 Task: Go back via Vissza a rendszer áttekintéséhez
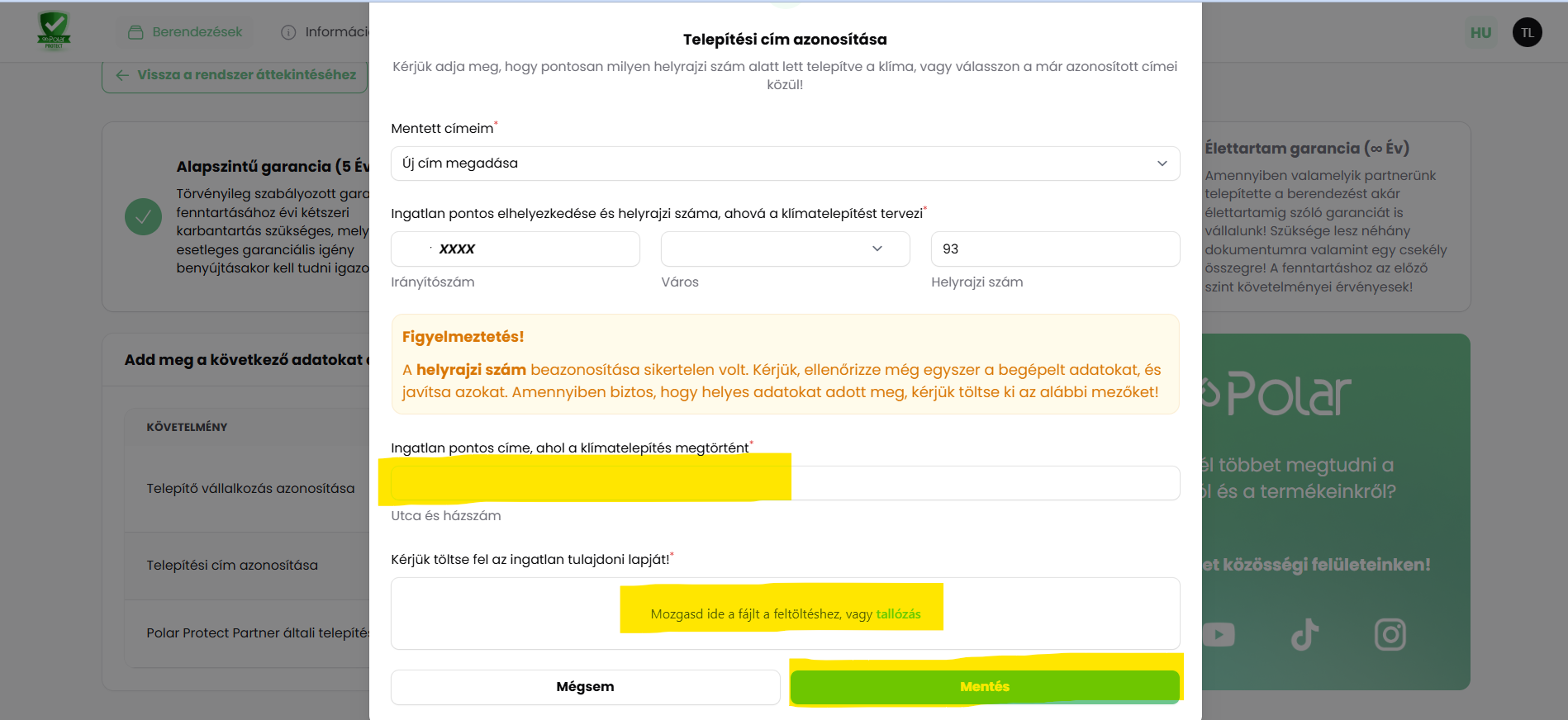235,75
